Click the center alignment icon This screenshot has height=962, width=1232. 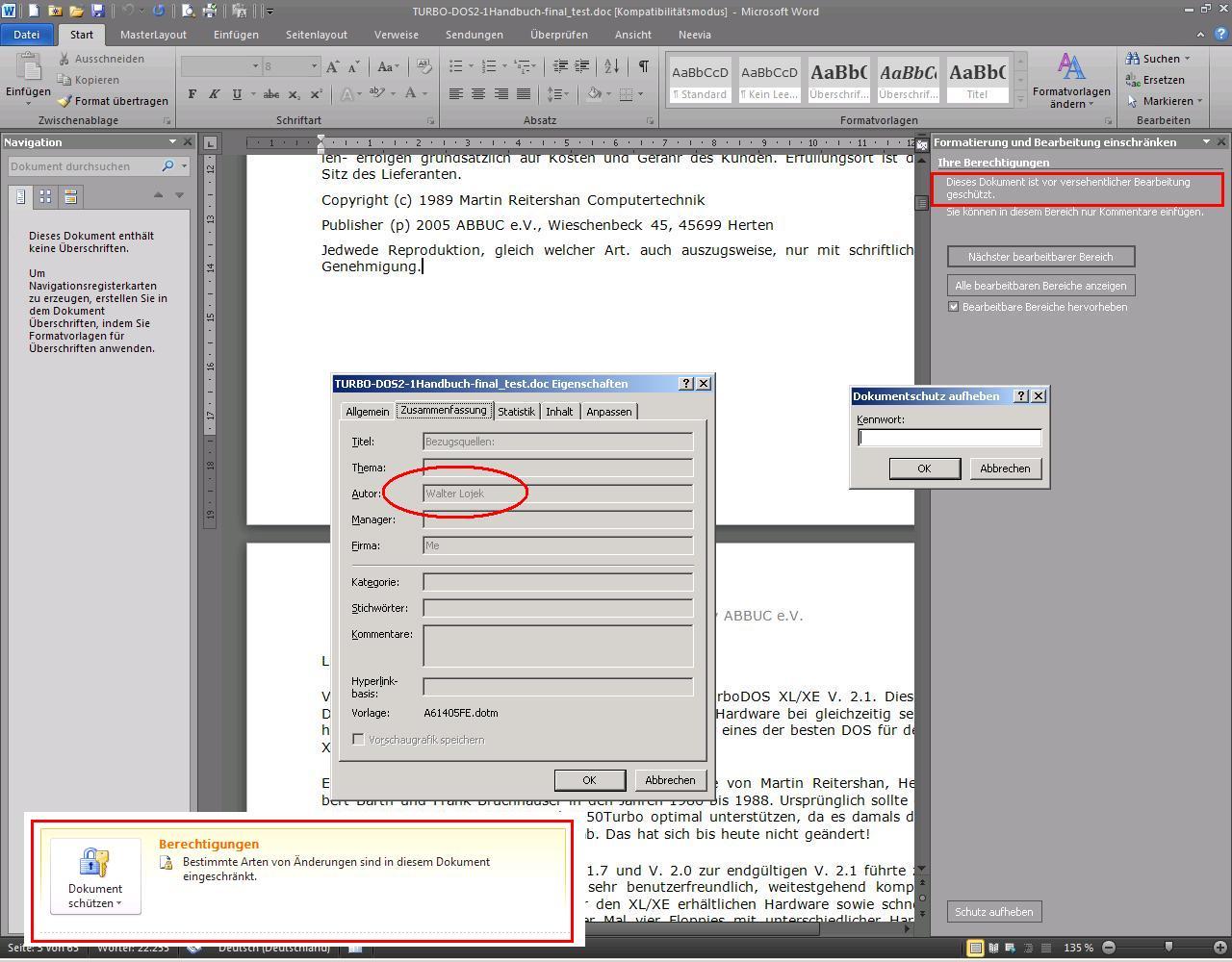[x=478, y=94]
